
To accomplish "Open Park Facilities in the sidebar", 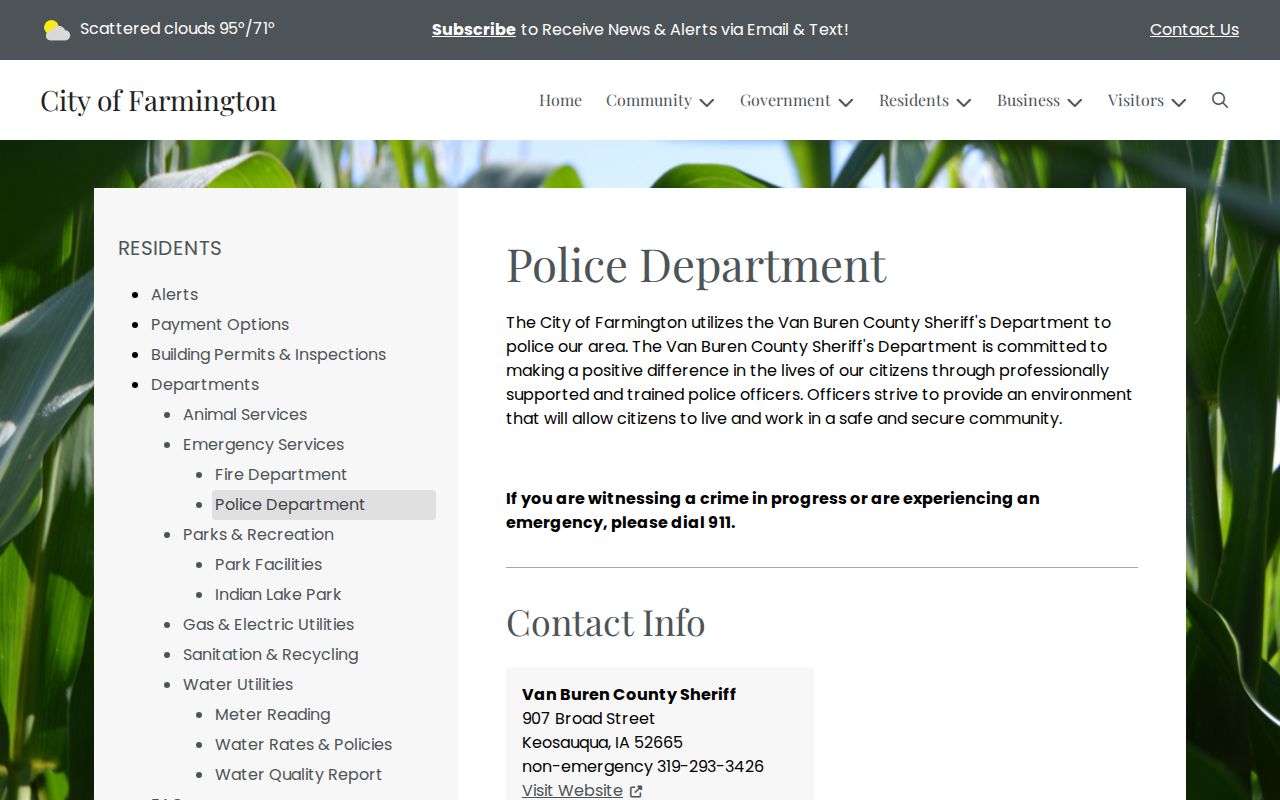I will (268, 564).
